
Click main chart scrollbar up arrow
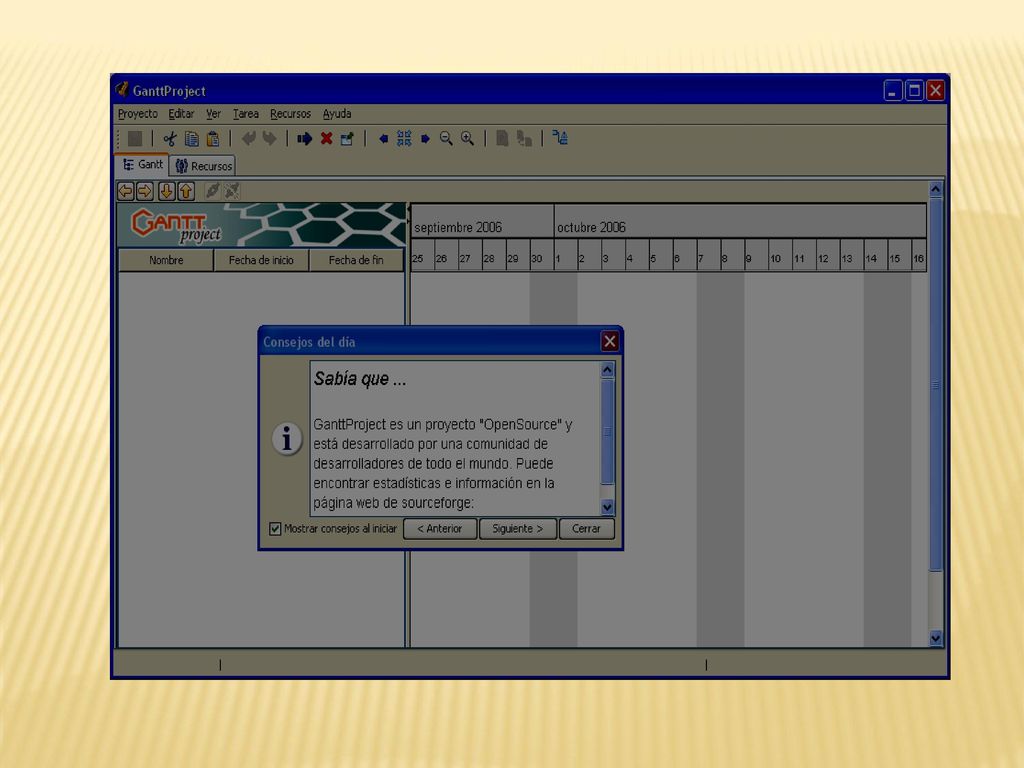(x=936, y=190)
